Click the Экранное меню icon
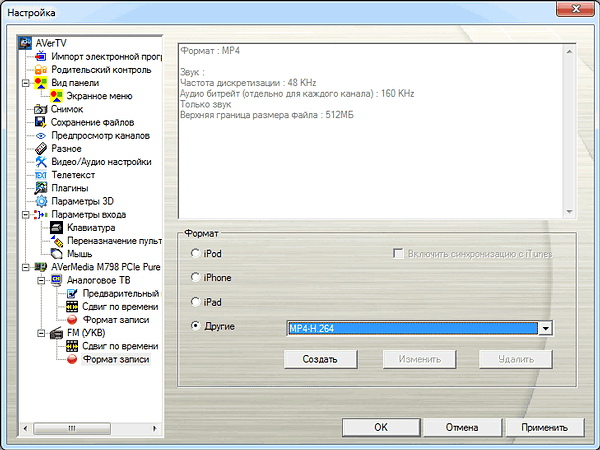Viewport: 600px width, 450px height. 56,96
